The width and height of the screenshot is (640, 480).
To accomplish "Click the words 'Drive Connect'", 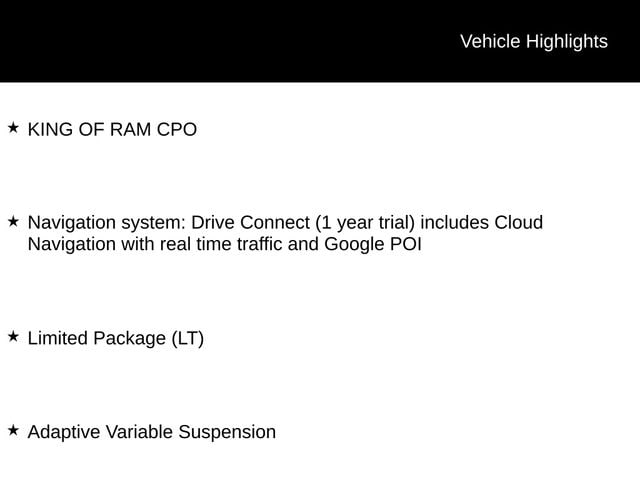I will pyautogui.click(x=251, y=222).
